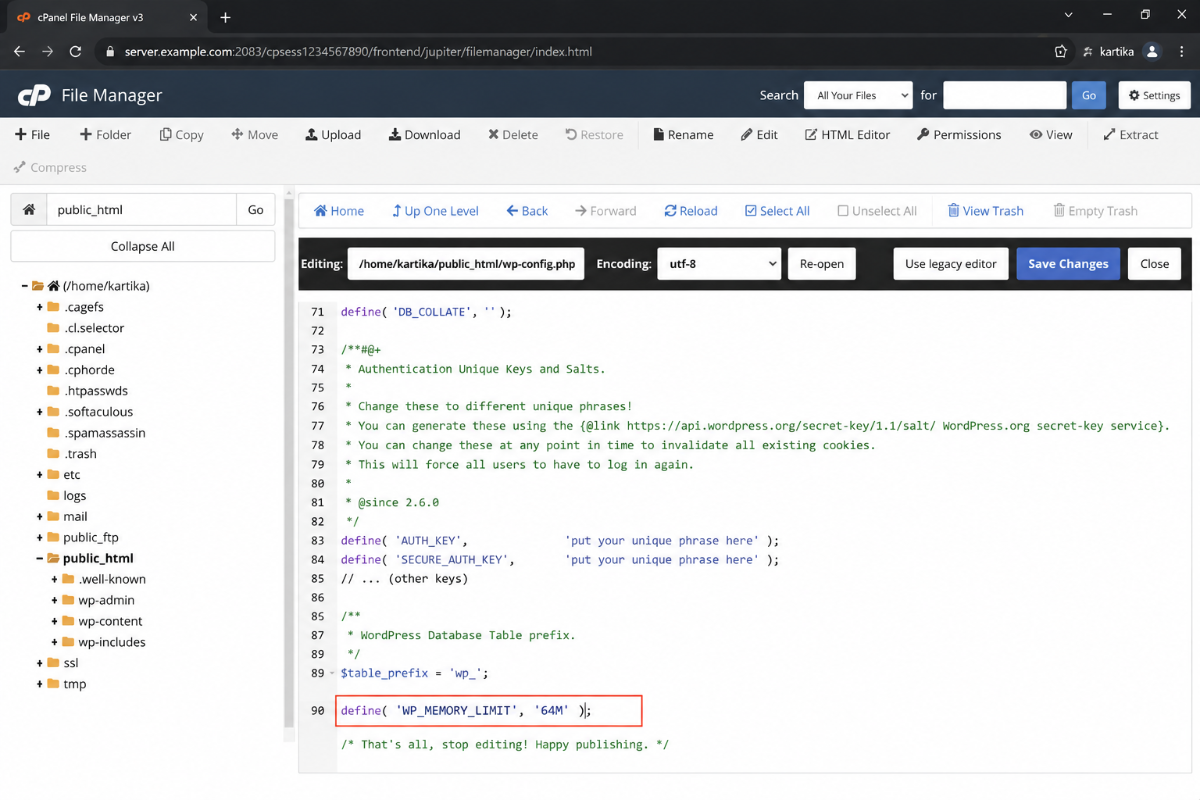Click Select All
Screen dimensions: 1200x800
777,211
